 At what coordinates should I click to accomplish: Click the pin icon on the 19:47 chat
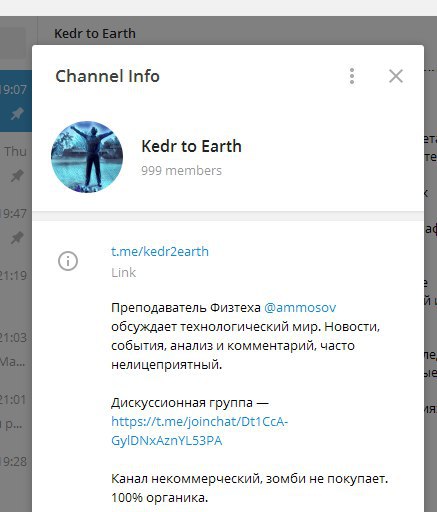(17, 237)
